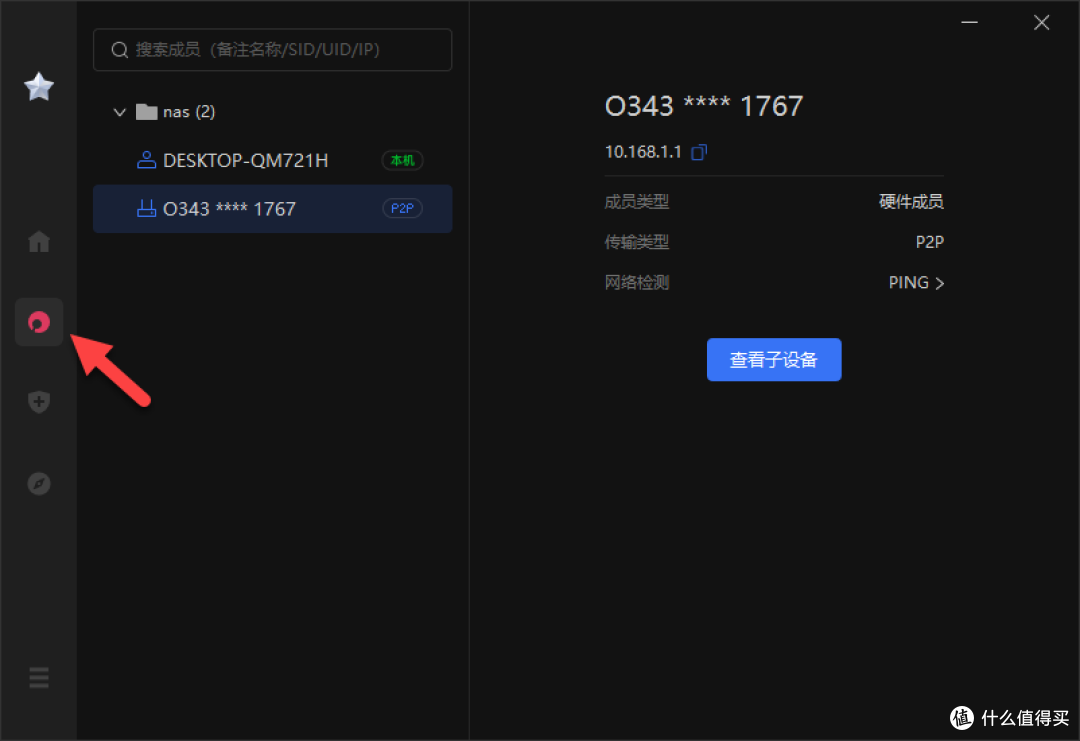Click the 查看子设备 button
This screenshot has width=1080, height=741.
pos(774,359)
